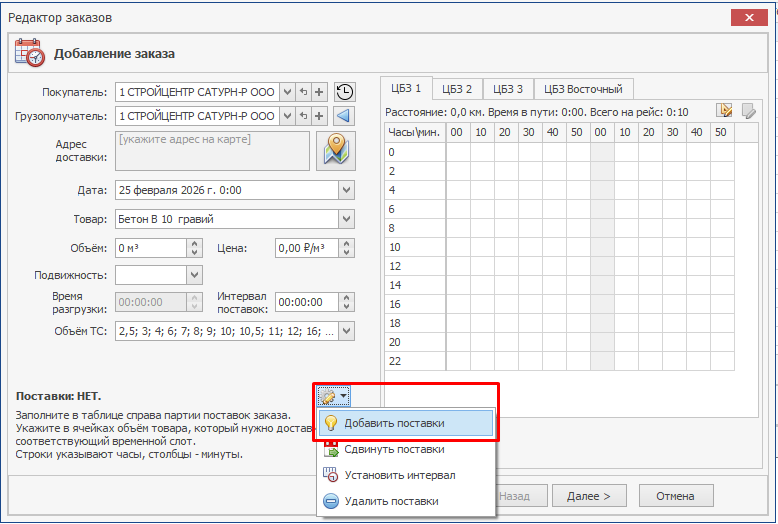
Task: Open buyer order history clock icon
Action: point(344,92)
